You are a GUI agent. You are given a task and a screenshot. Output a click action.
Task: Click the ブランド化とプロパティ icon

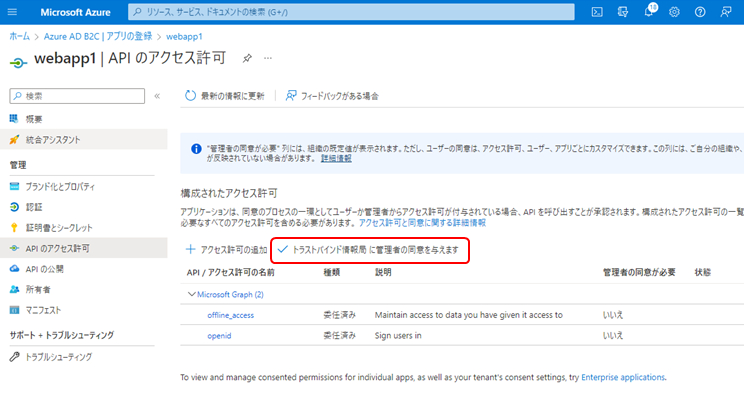pos(14,186)
